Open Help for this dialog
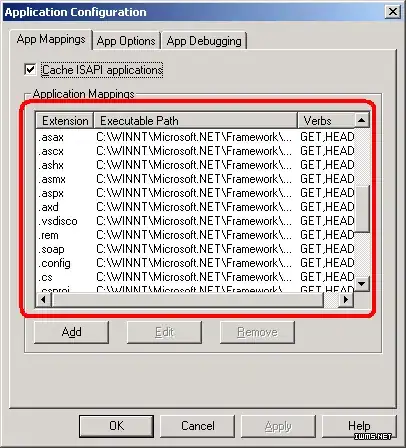This screenshot has width=406, height=448. pyautogui.click(x=359, y=426)
